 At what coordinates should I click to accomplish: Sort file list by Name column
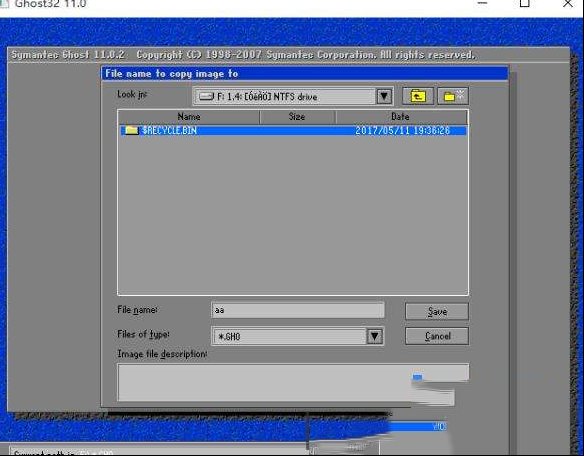(x=188, y=117)
